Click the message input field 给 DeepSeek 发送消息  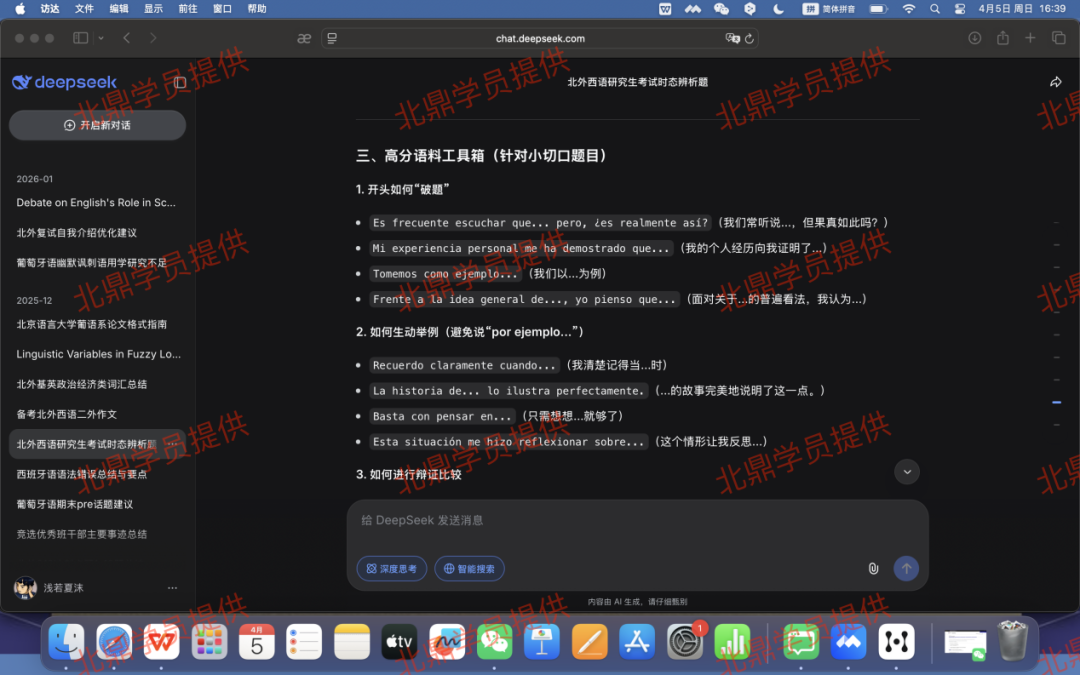(637, 523)
